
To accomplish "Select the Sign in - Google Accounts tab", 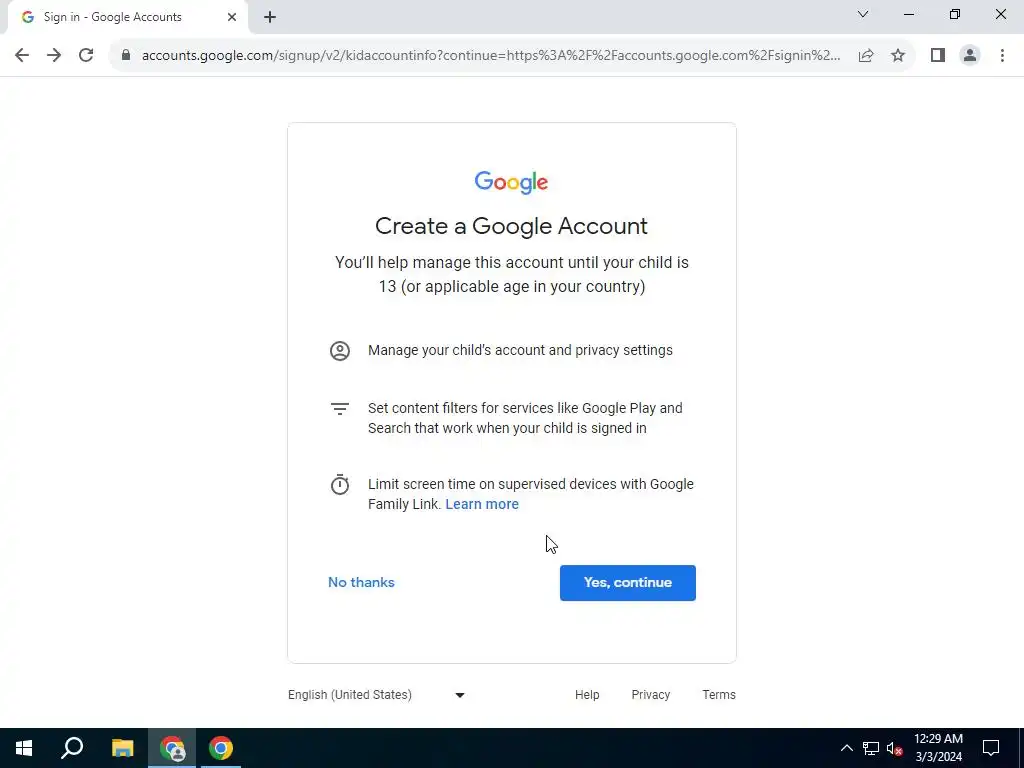I will pyautogui.click(x=127, y=17).
